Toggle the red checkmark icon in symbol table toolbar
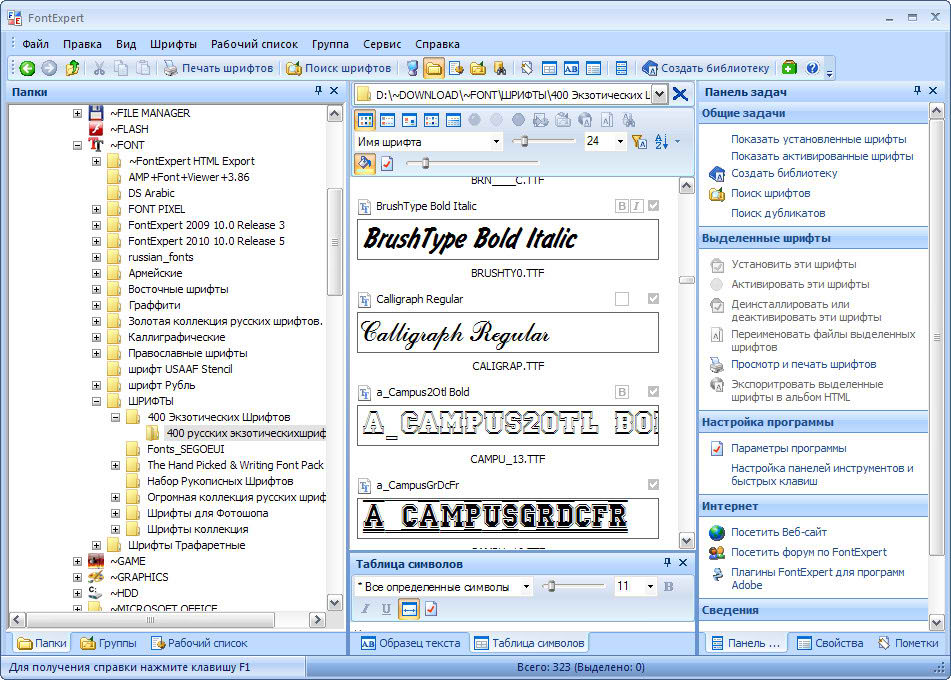 pos(431,608)
